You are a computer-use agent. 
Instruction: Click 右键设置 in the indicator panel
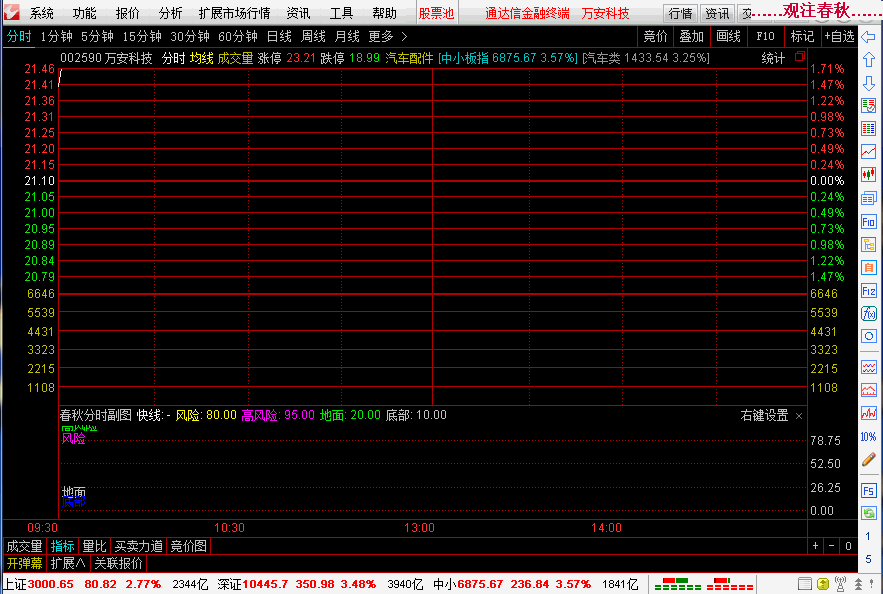(764, 416)
